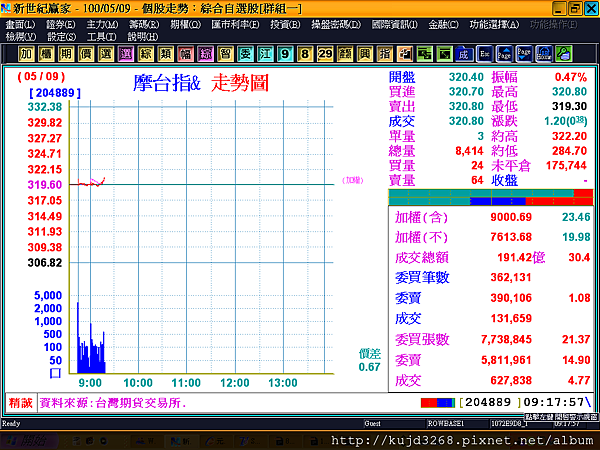Click the buy/sell ratio color bar
This screenshot has width=600, height=450.
point(491,197)
